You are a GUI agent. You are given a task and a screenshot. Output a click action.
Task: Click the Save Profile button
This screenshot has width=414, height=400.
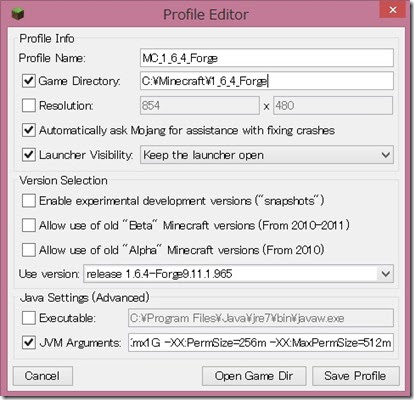(x=356, y=376)
